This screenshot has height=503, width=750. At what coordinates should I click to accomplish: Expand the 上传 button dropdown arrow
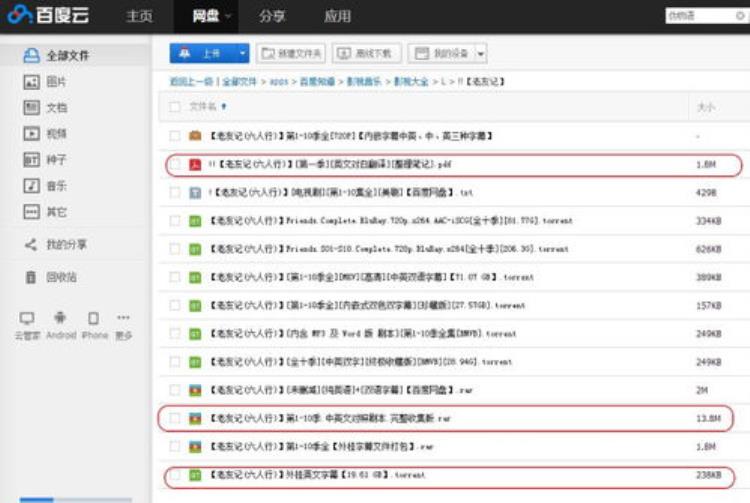pos(242,53)
